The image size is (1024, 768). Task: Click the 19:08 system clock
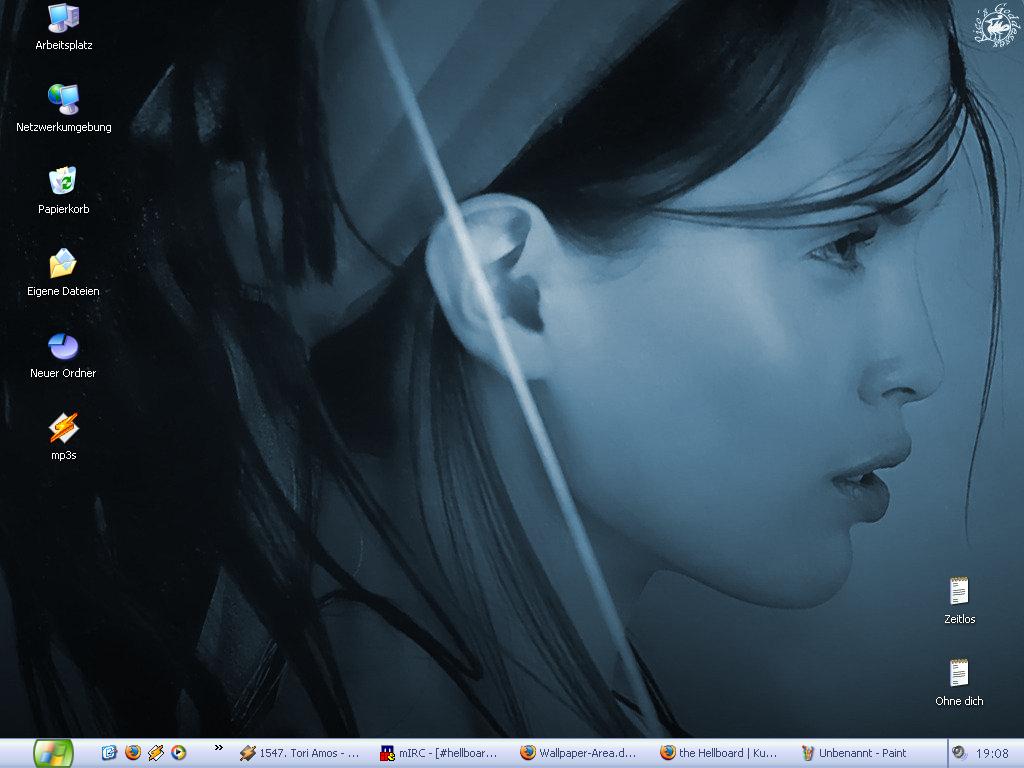(x=992, y=754)
